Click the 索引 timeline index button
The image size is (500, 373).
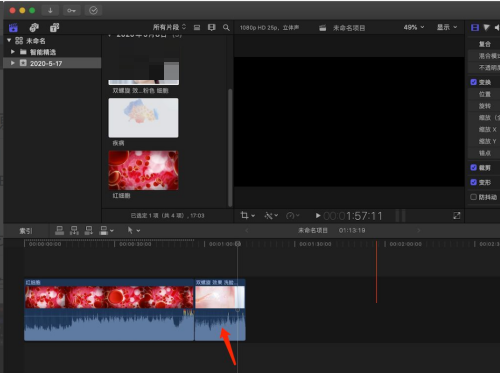(26, 231)
